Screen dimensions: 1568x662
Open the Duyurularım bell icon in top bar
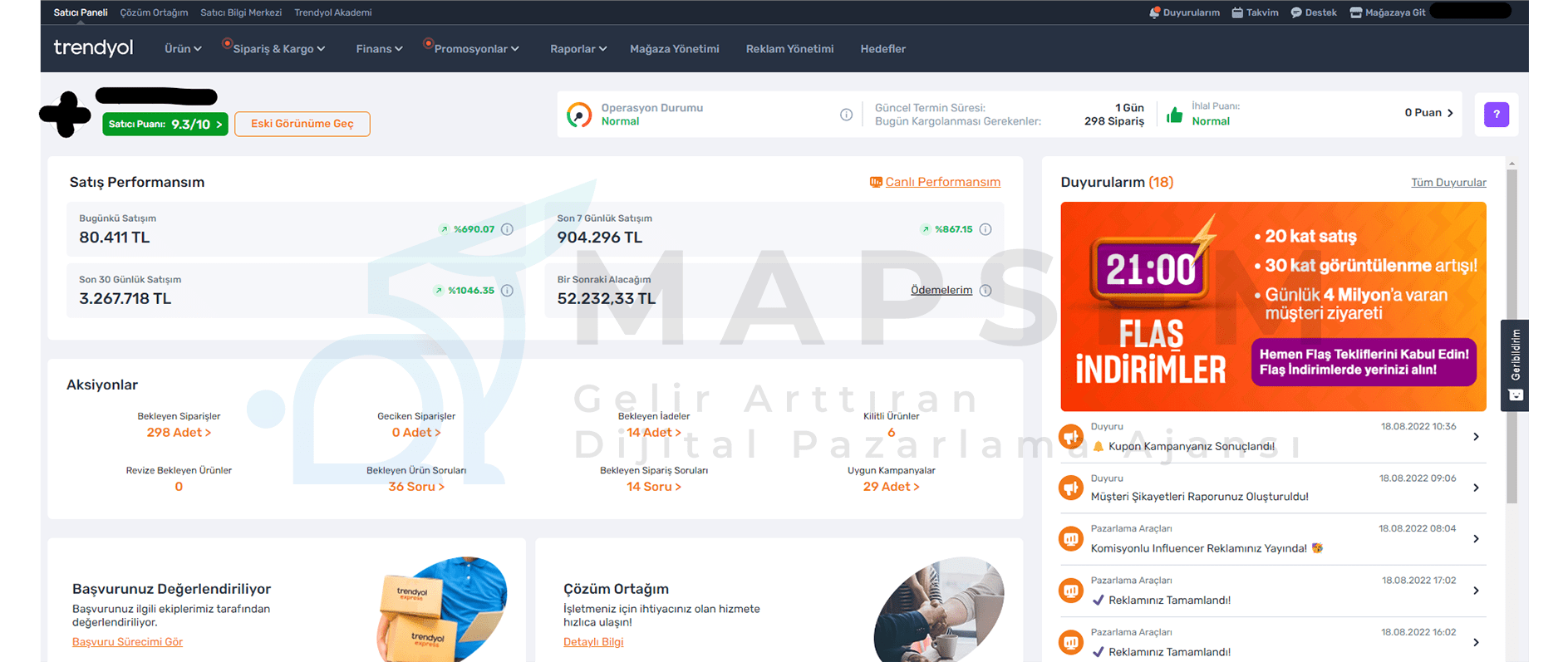1154,12
